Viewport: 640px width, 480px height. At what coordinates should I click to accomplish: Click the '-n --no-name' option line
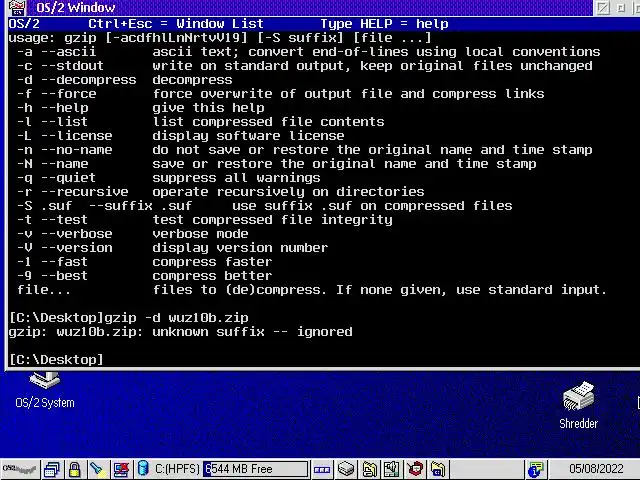(304, 149)
